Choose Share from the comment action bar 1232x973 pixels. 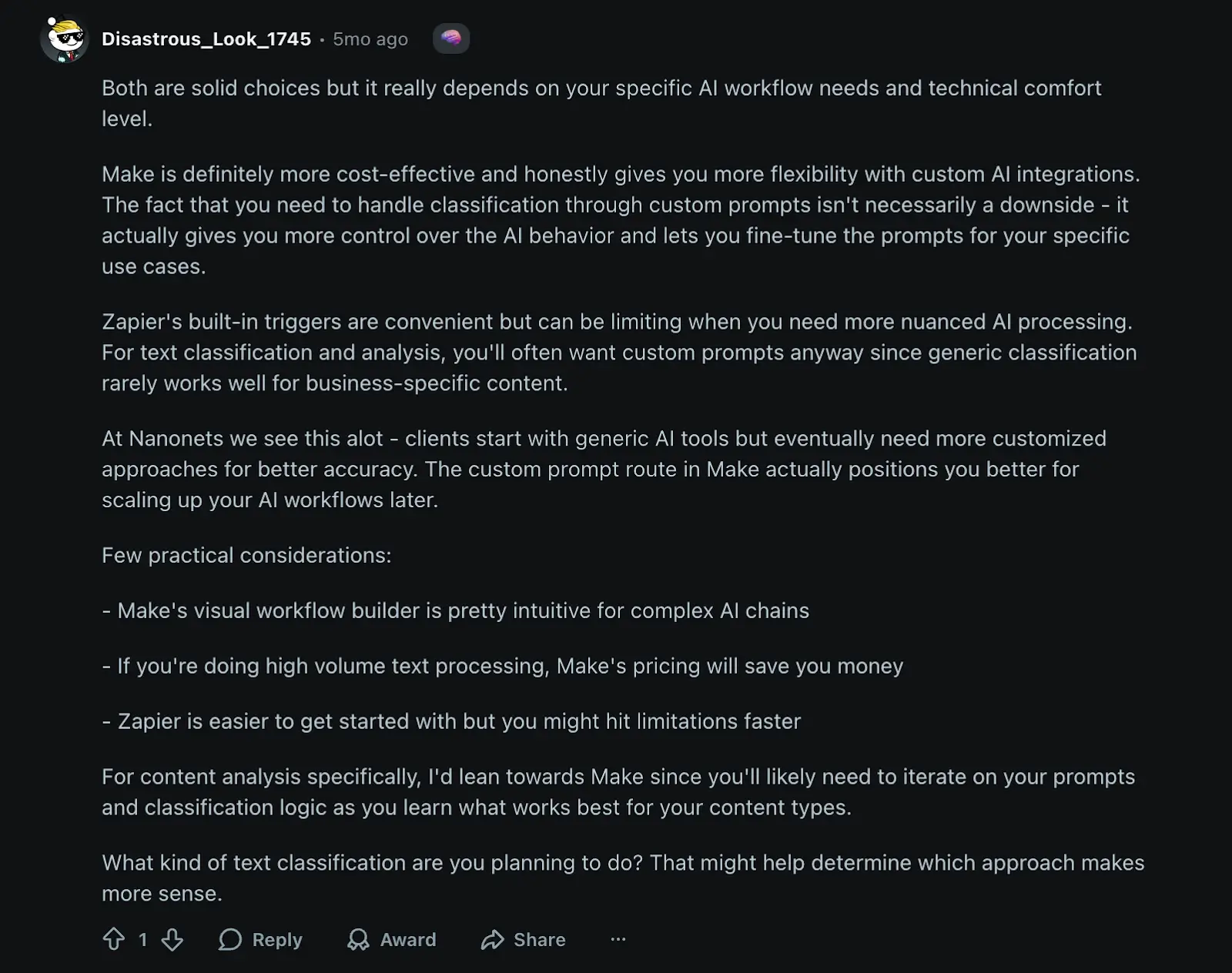click(524, 939)
